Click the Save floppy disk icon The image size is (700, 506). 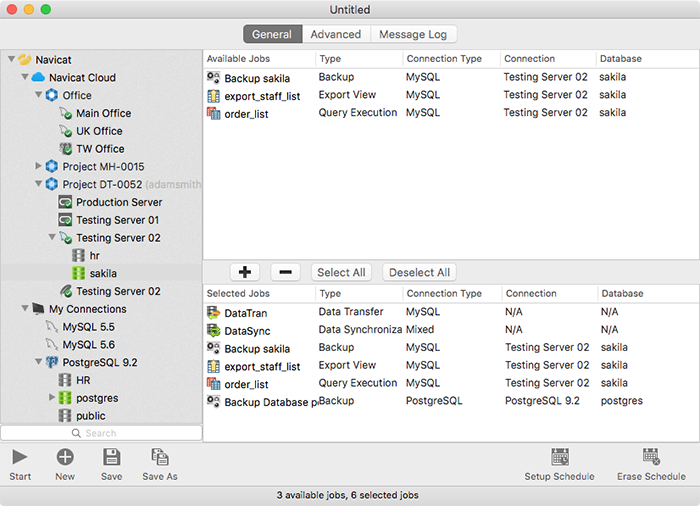[112, 457]
